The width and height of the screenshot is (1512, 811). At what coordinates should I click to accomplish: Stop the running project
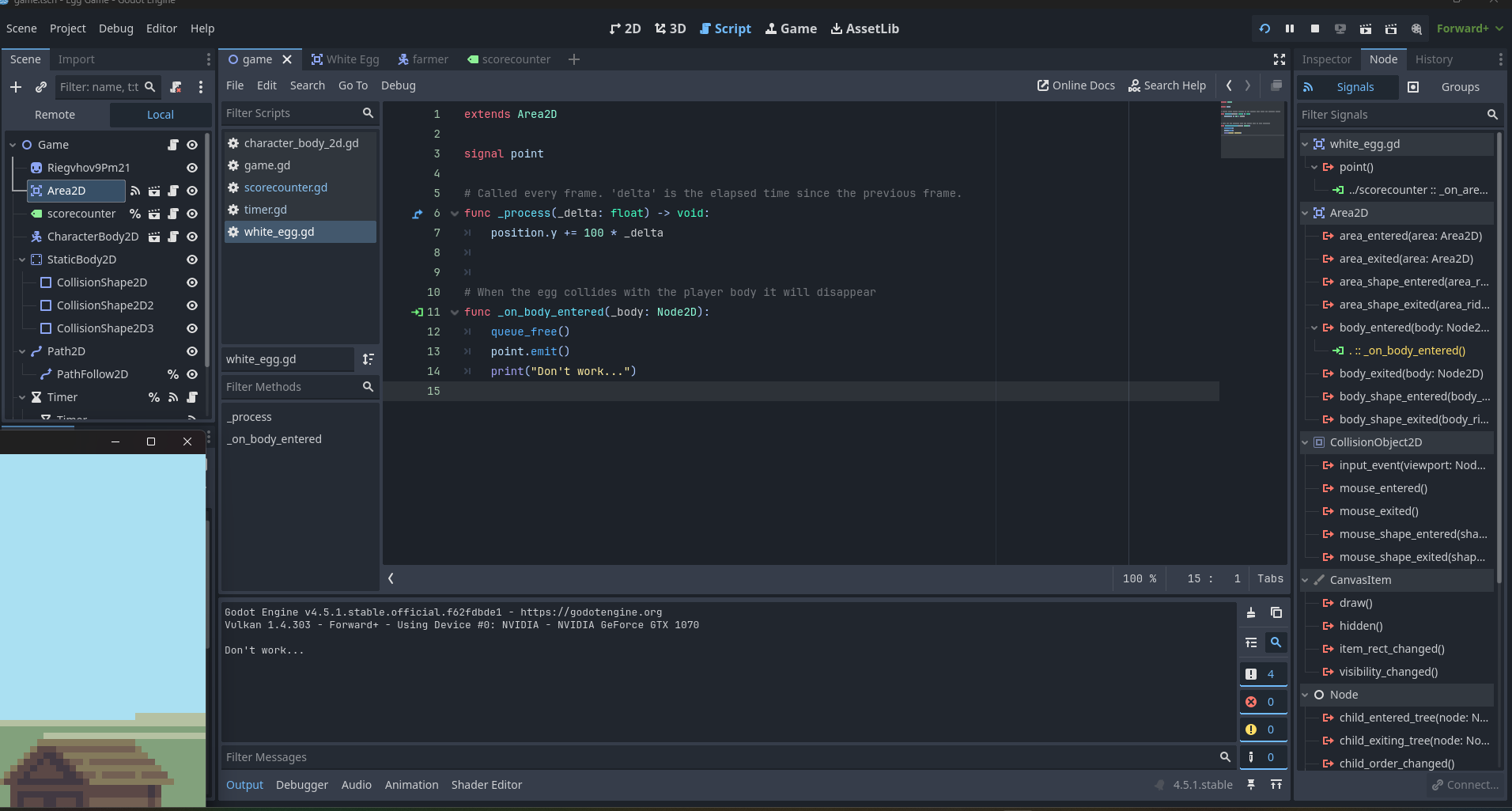(x=1315, y=28)
